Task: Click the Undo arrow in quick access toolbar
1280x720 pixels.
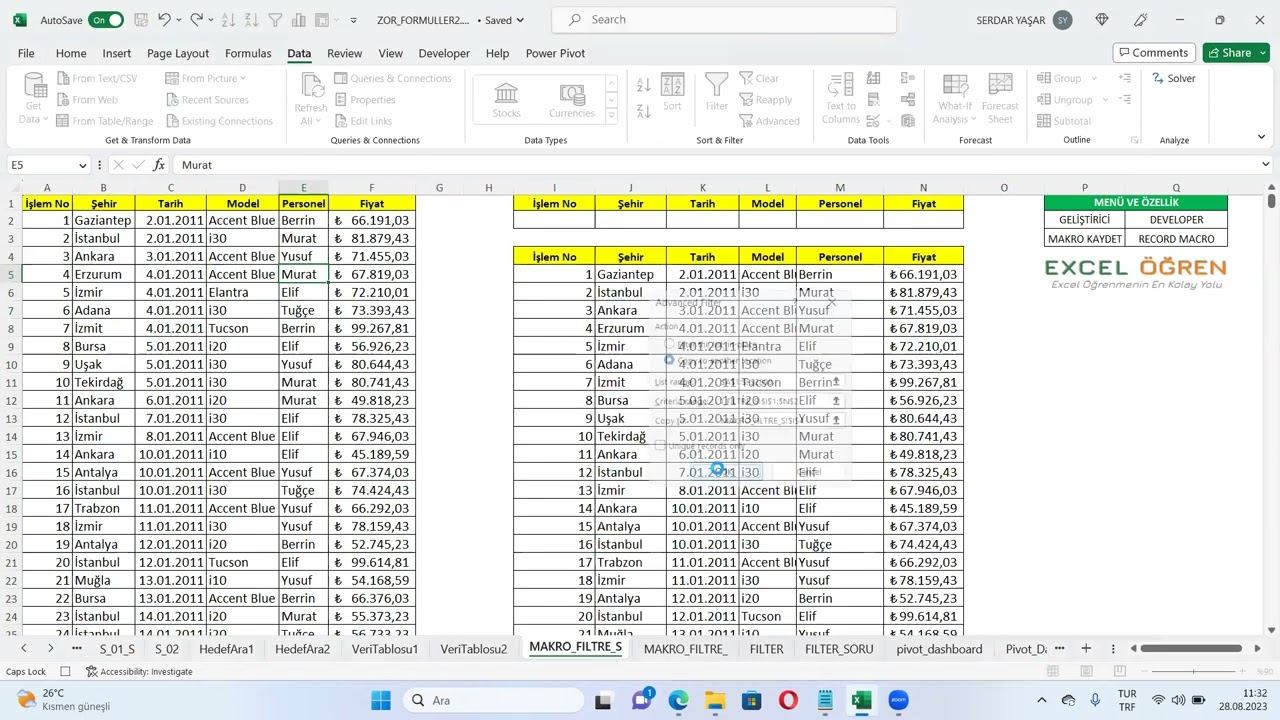Action: pos(164,20)
